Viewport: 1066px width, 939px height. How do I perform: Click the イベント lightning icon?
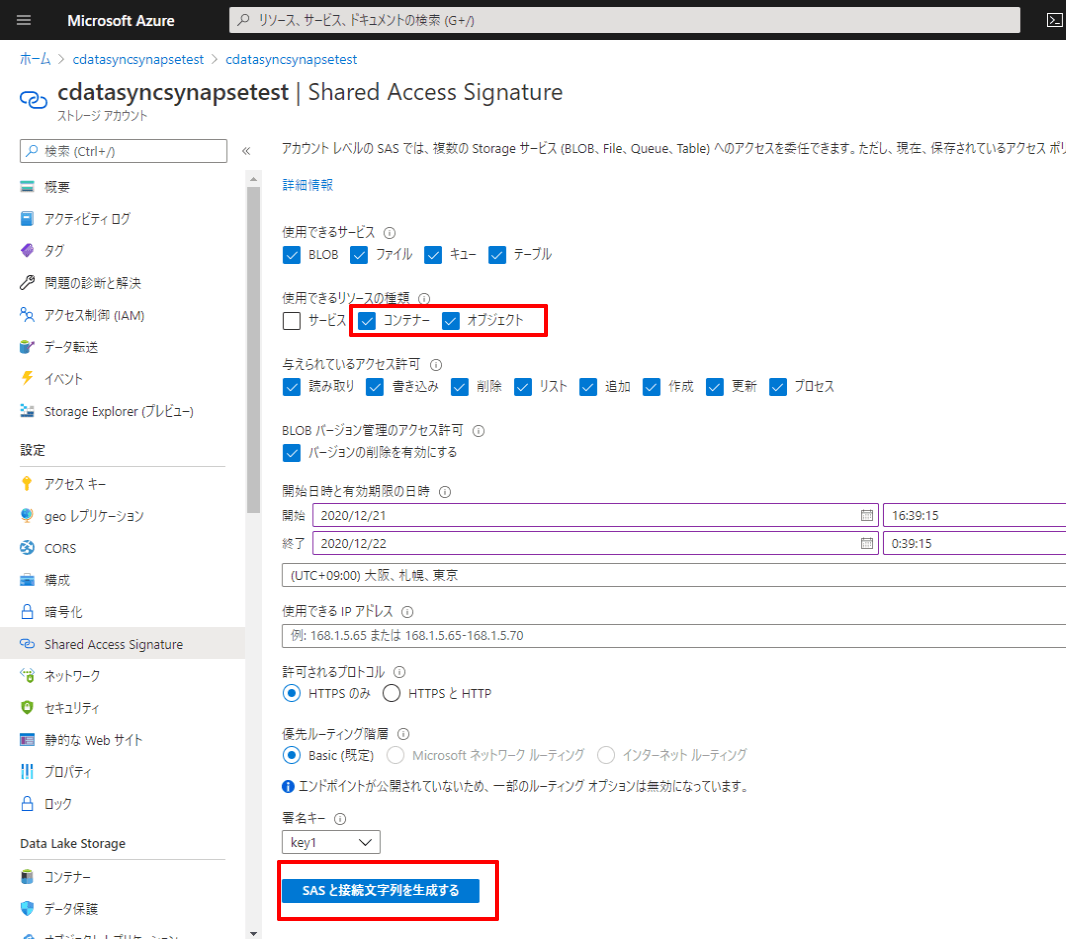[27, 378]
